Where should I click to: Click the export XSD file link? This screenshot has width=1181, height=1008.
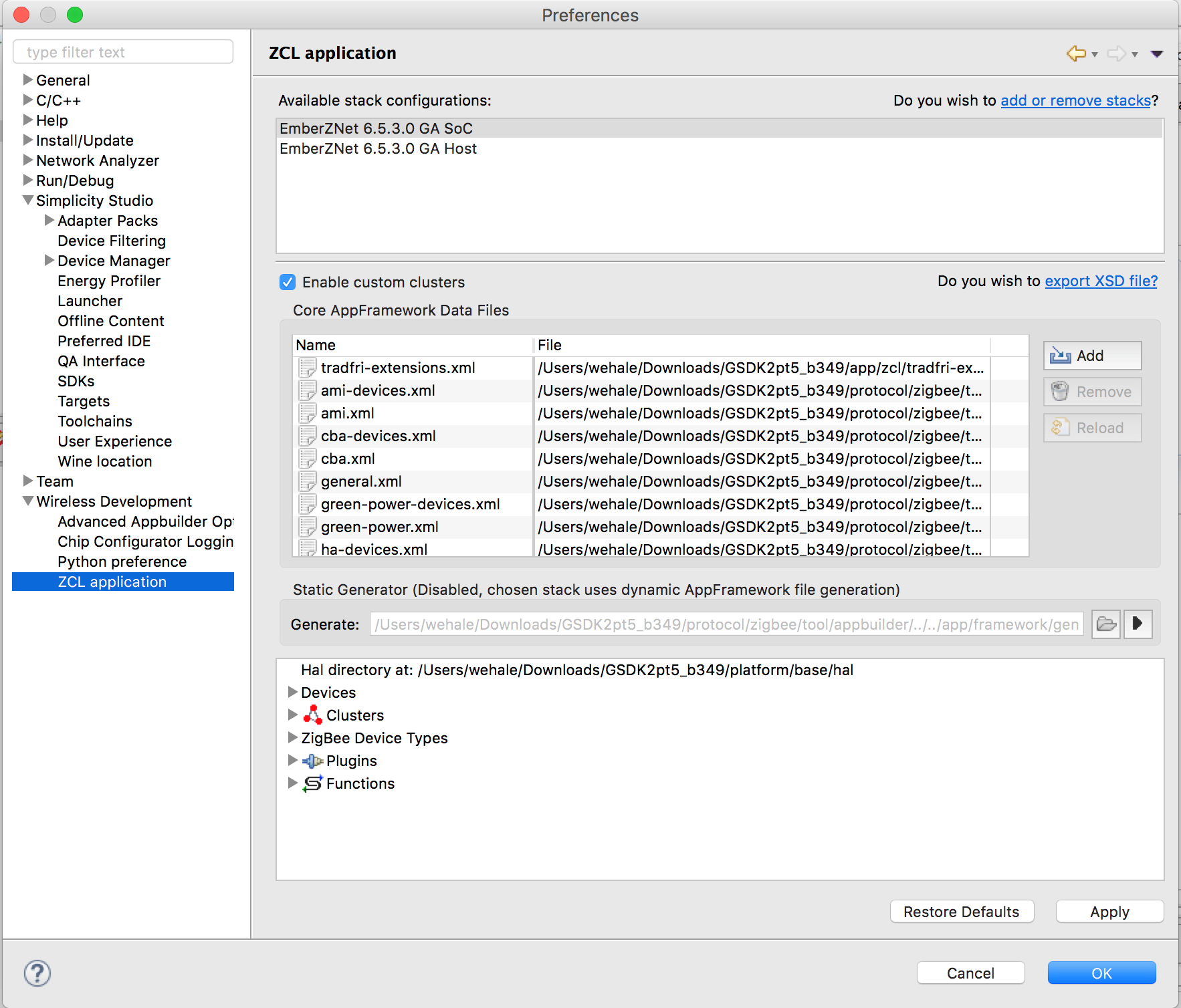[1099, 281]
